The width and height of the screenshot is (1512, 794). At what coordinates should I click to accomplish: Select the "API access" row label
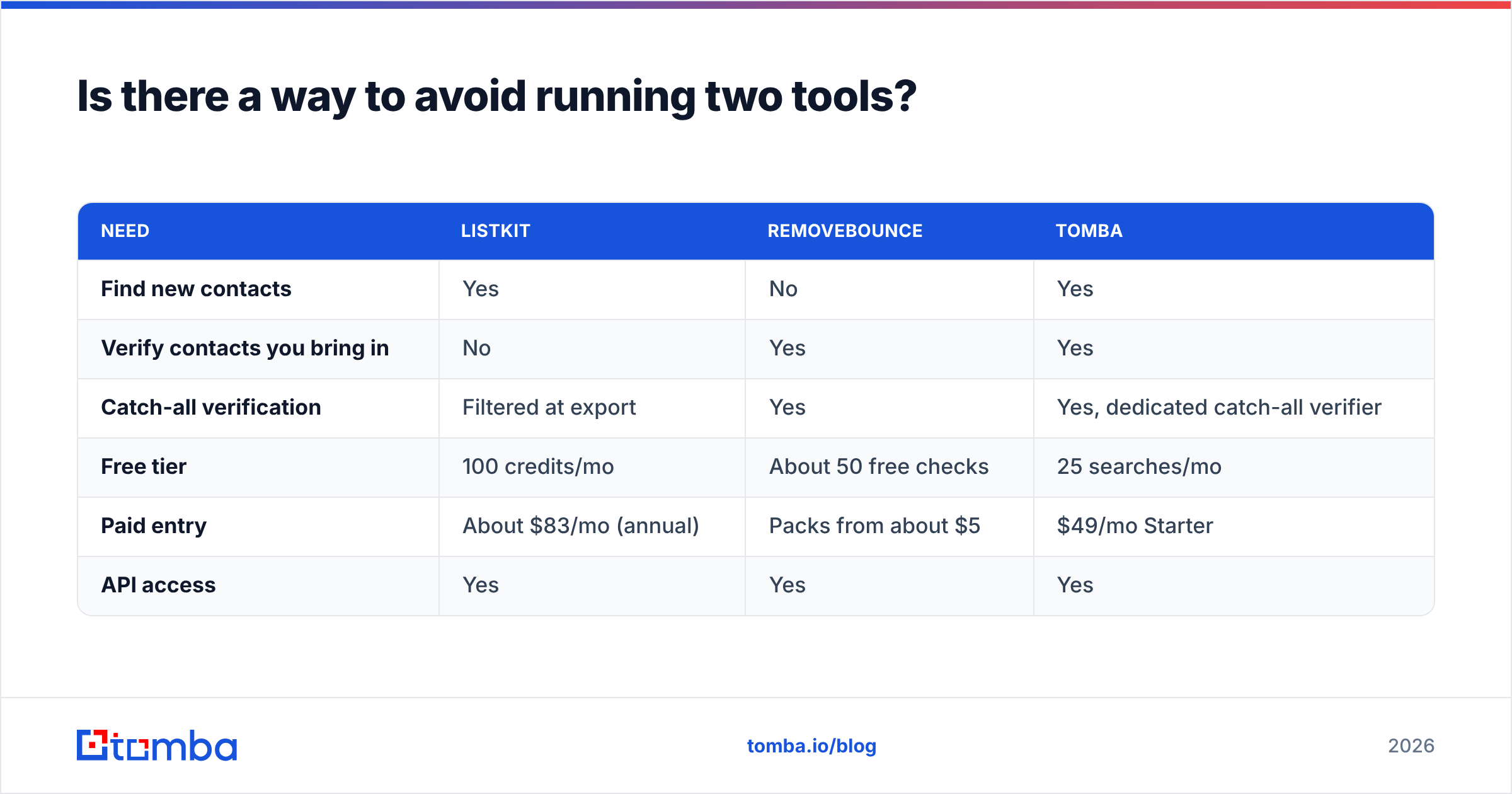pos(159,585)
